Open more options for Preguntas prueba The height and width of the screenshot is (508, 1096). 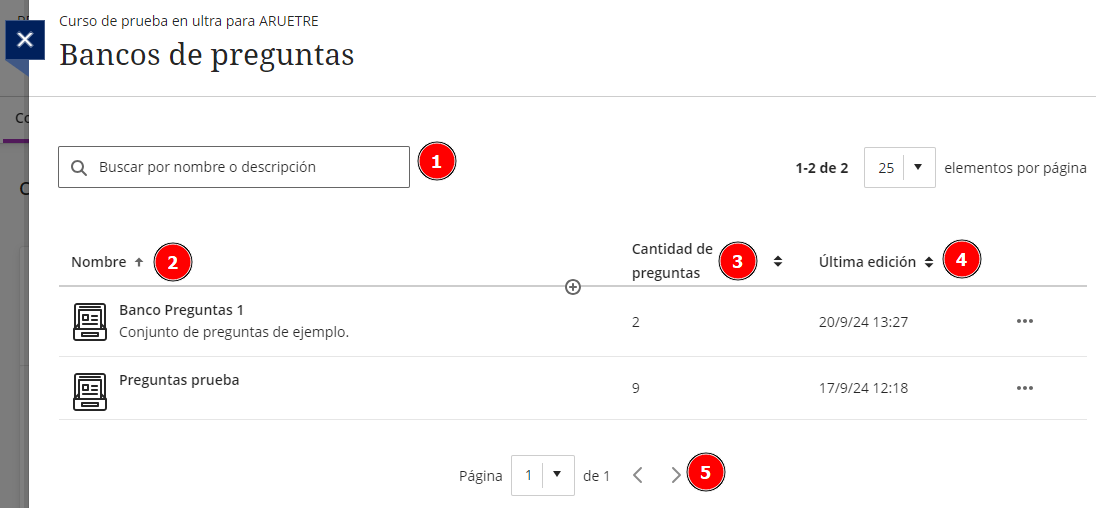pos(1024,387)
